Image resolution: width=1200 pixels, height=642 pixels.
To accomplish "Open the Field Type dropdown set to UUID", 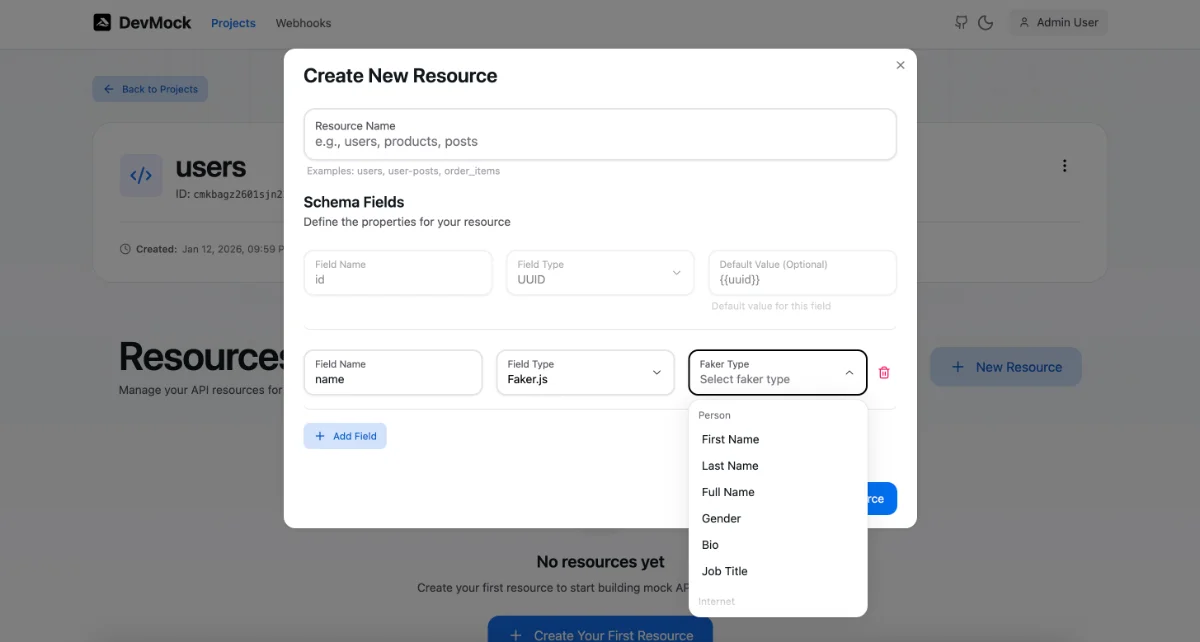I will (599, 272).
